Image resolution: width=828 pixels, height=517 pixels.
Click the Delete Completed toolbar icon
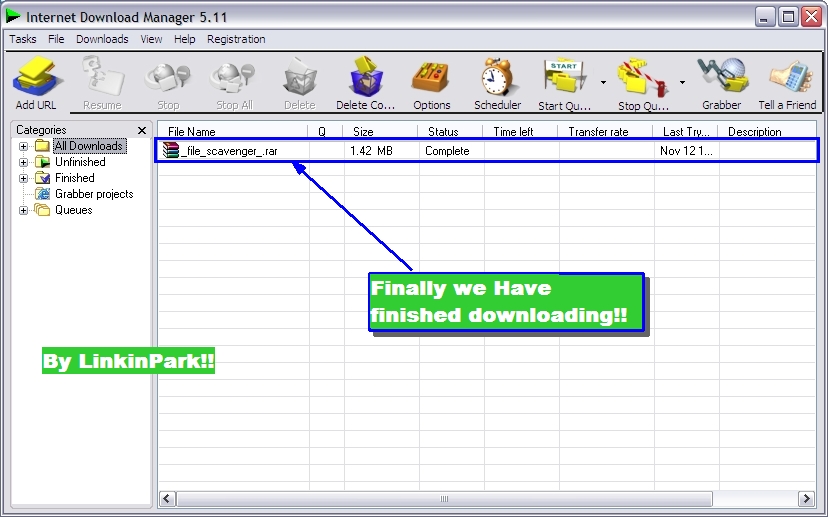point(365,78)
